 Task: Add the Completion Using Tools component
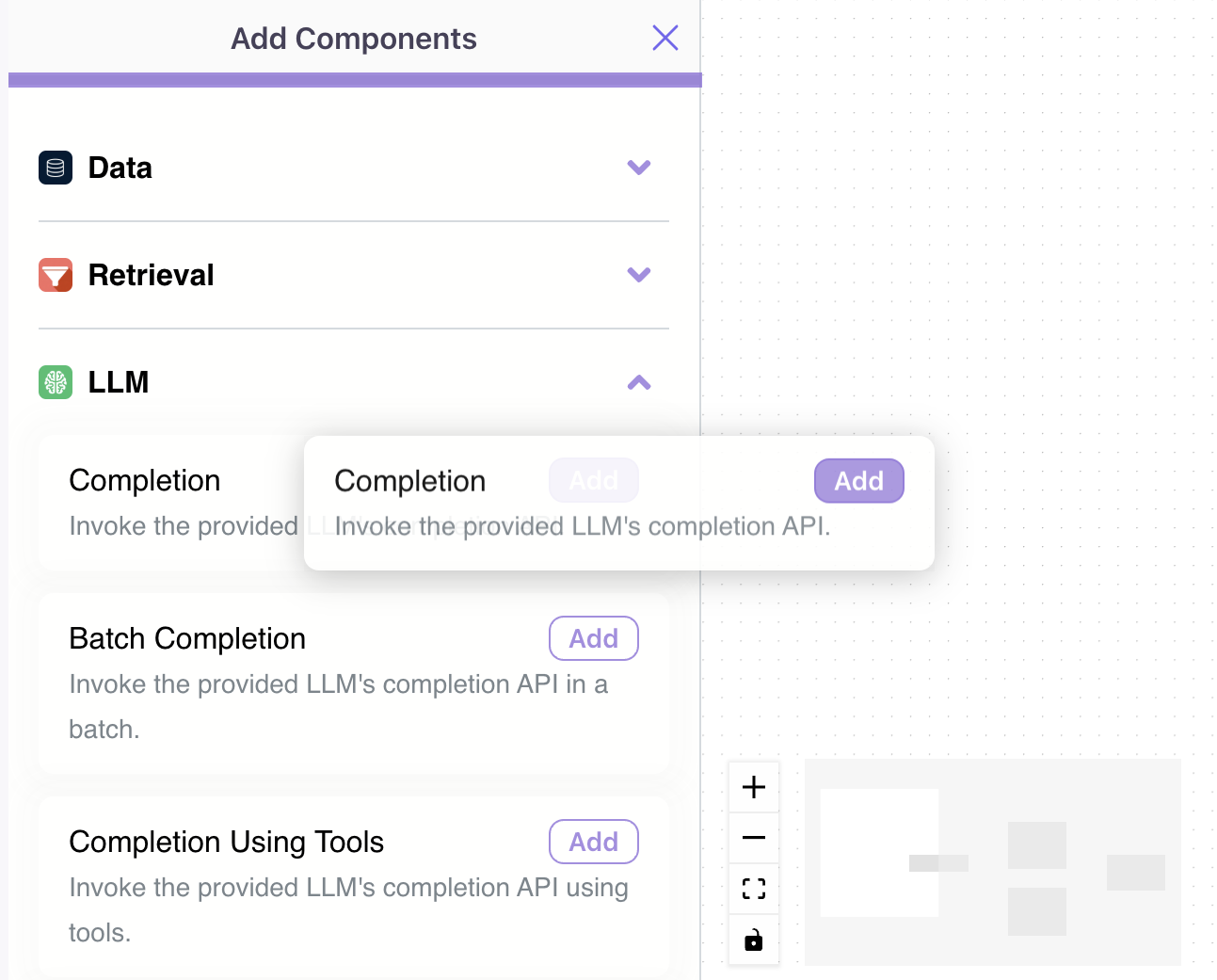[594, 842]
